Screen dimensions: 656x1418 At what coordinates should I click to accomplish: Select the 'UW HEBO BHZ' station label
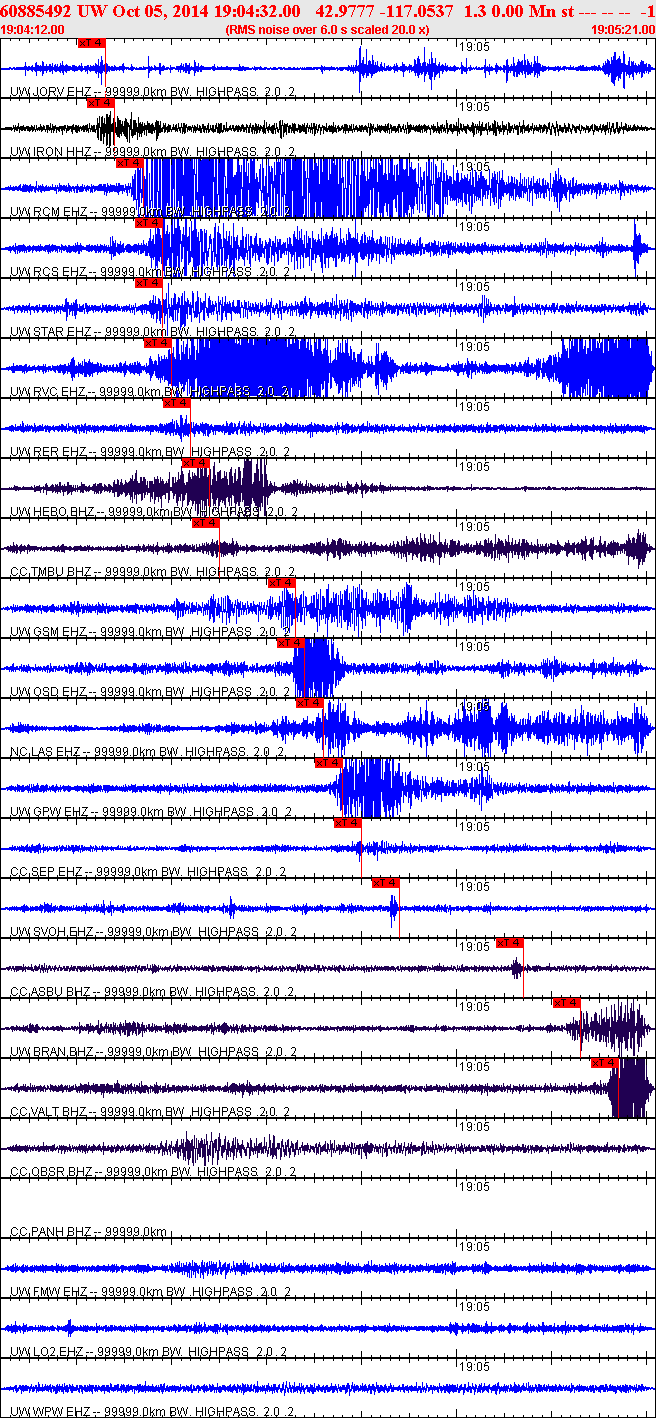tap(52, 512)
